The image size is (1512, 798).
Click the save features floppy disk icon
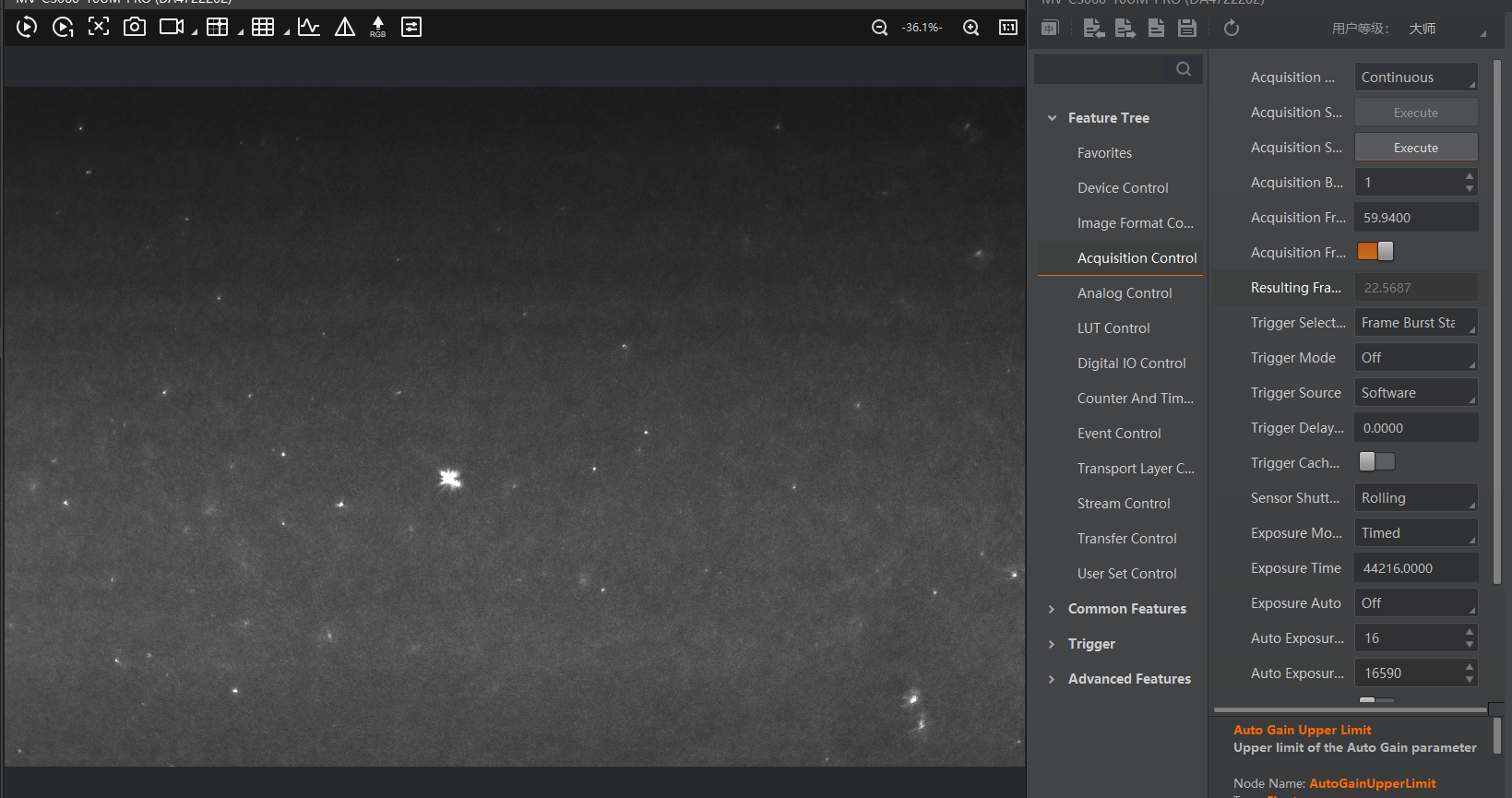coord(1187,29)
